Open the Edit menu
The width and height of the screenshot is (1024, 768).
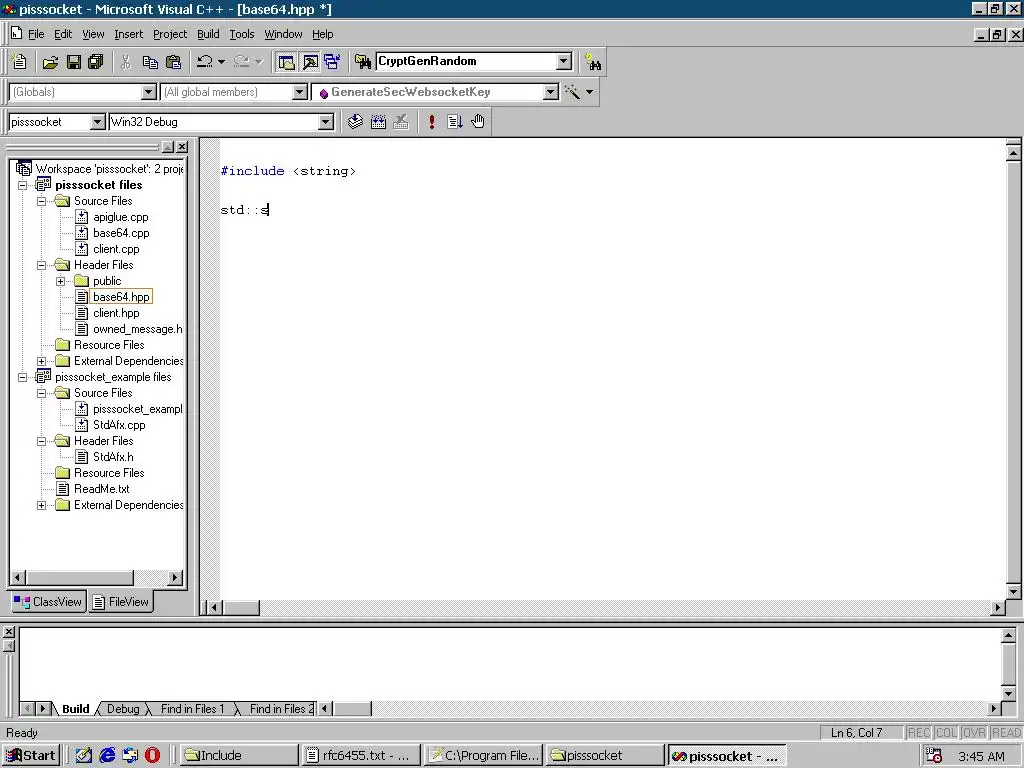coord(63,34)
